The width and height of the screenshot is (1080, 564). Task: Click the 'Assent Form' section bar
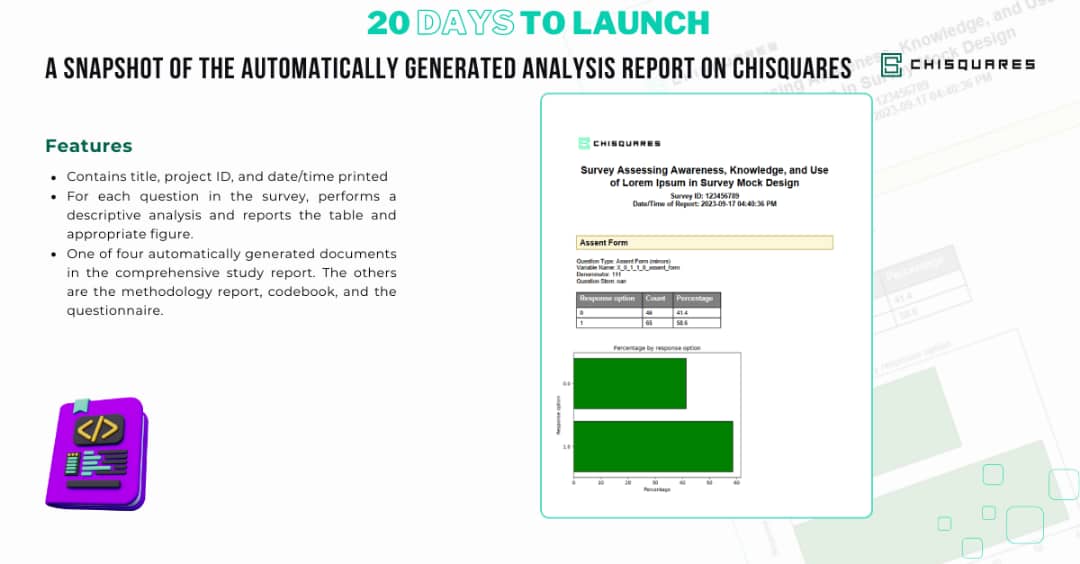[x=704, y=242]
